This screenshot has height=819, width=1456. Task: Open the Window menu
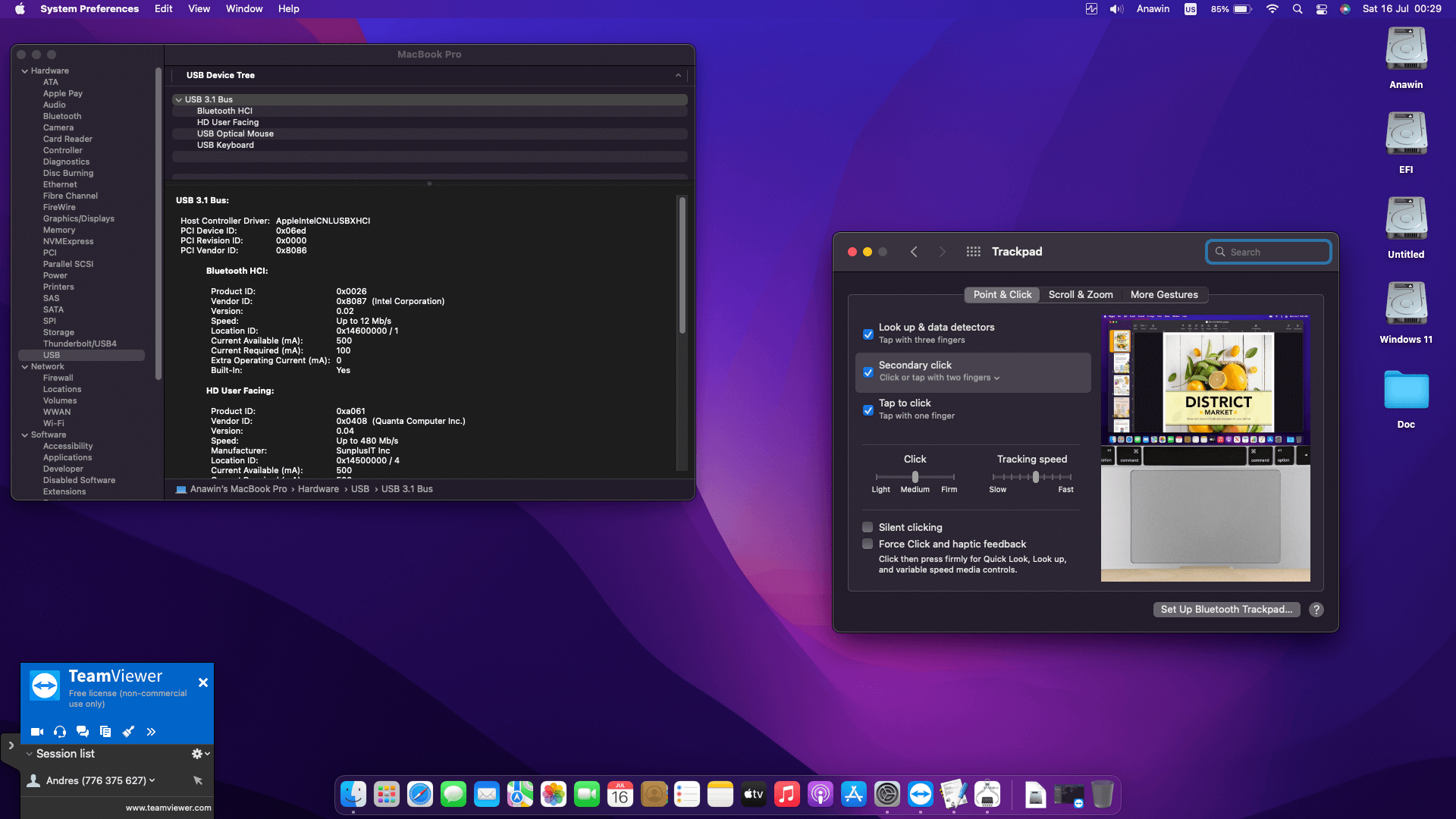(244, 9)
